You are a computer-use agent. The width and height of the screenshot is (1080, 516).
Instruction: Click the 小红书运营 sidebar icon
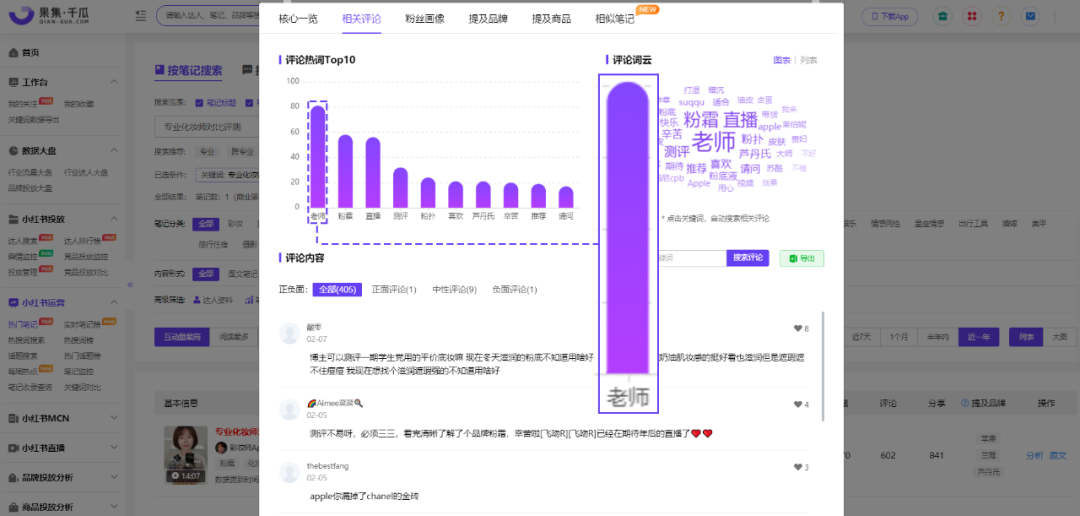coord(13,302)
